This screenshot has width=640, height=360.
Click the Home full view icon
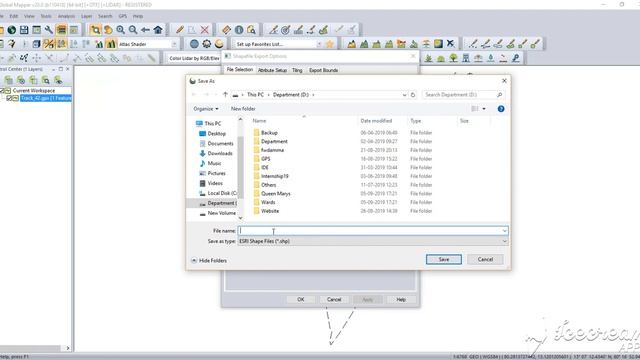158,30
